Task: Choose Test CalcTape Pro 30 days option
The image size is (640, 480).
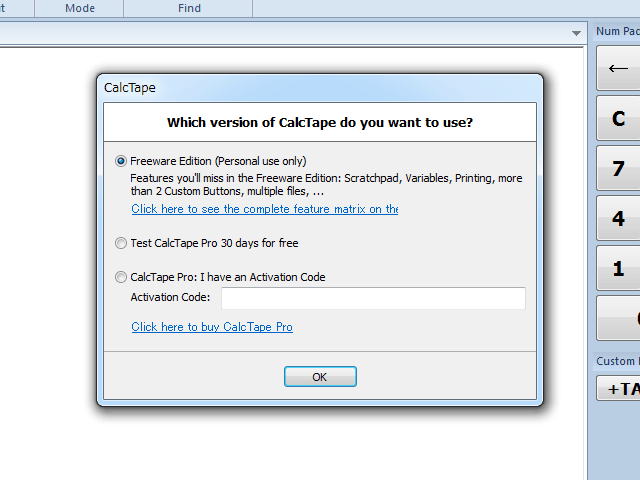Action: tap(121, 243)
